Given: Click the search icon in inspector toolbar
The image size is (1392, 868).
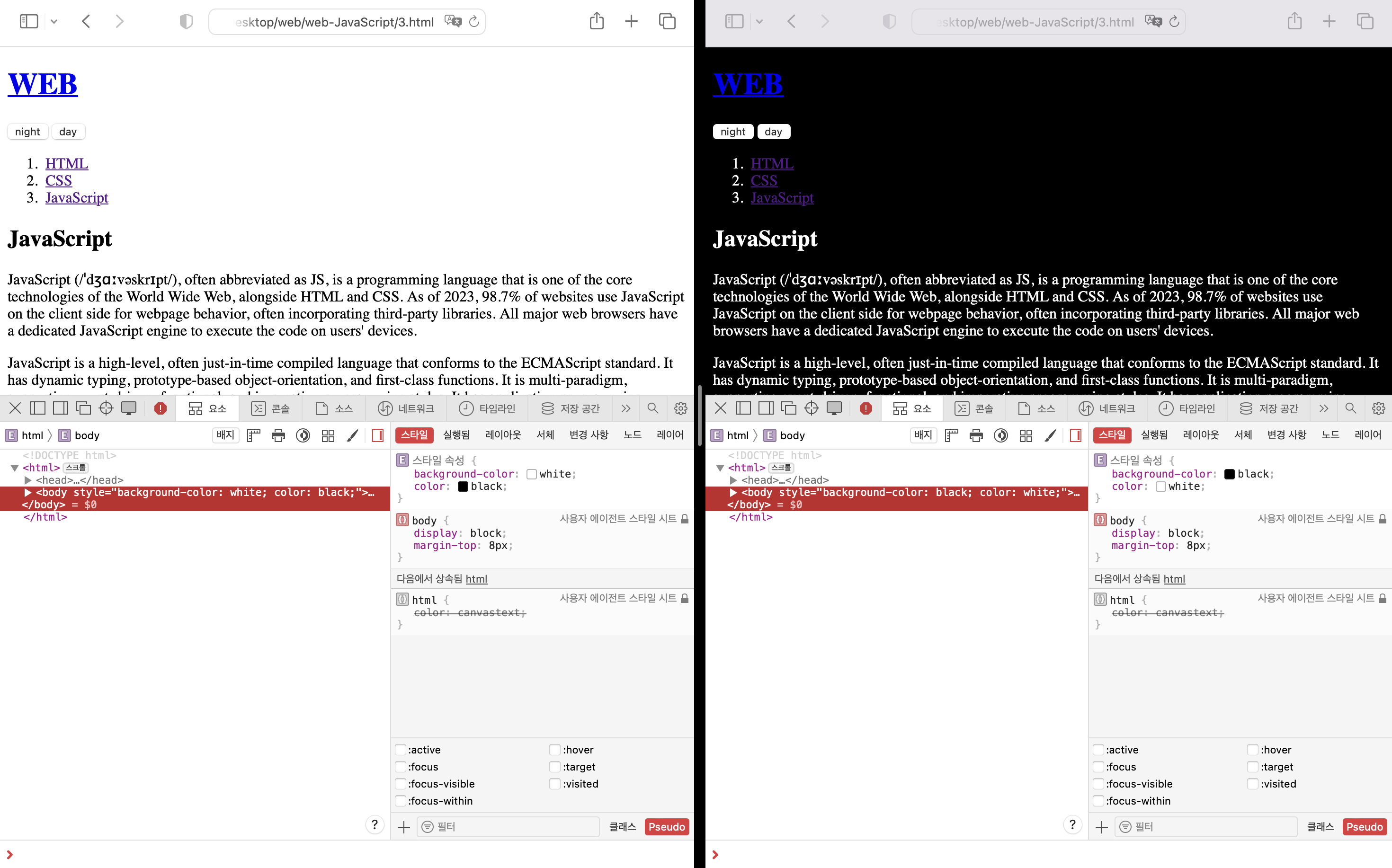Looking at the screenshot, I should point(653,408).
